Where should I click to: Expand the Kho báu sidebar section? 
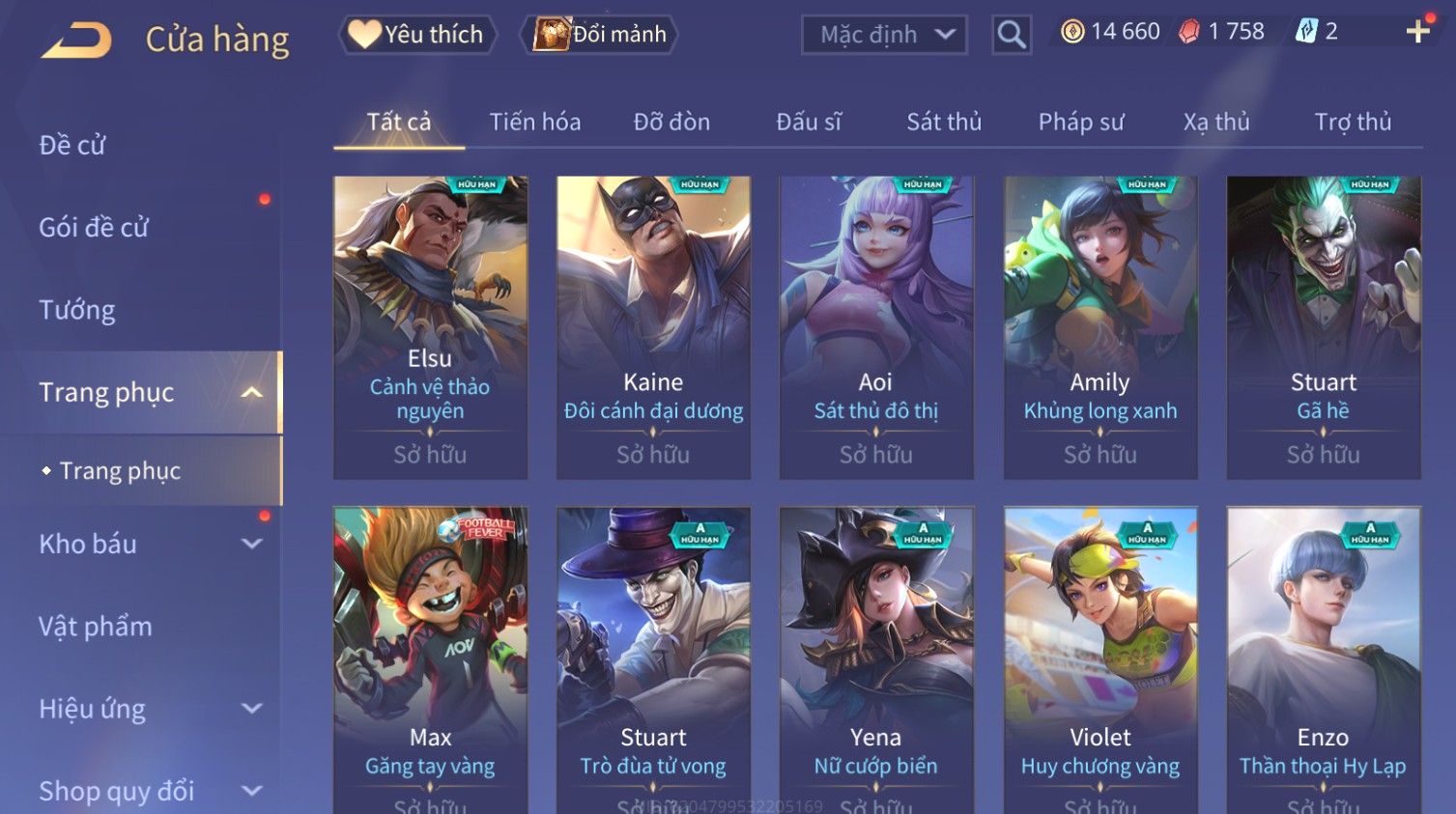[x=251, y=544]
